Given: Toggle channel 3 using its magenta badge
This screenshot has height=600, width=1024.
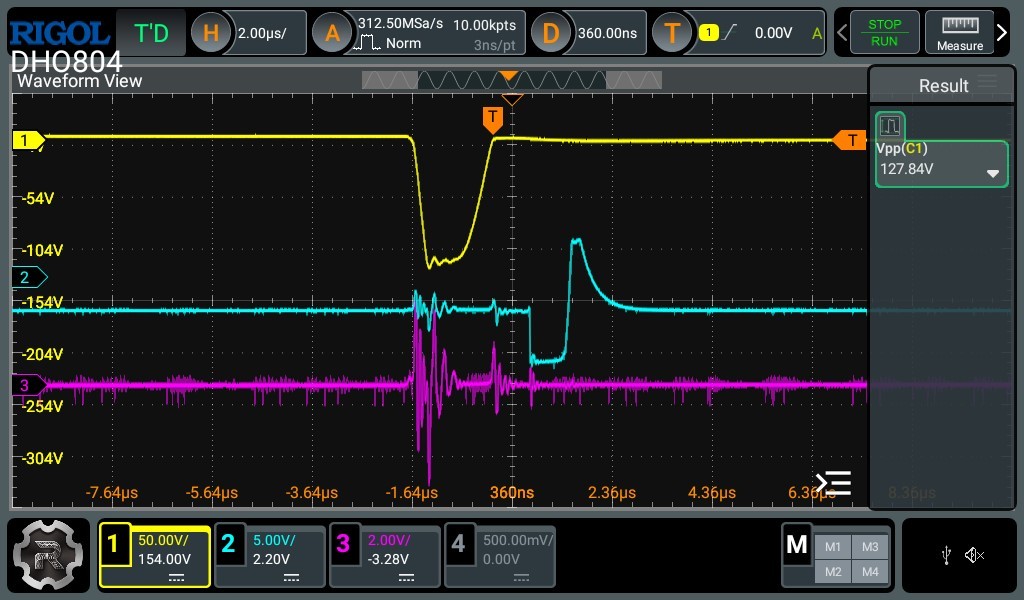Looking at the screenshot, I should 343,543.
